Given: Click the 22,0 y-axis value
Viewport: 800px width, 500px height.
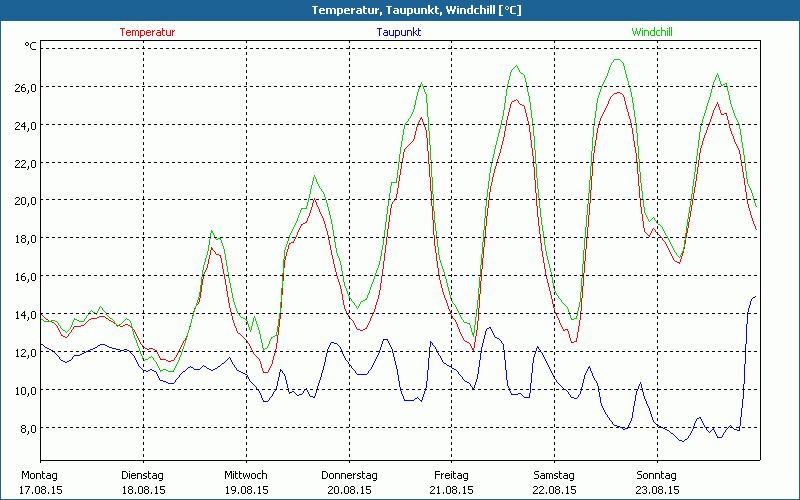Looking at the screenshot, I should pos(26,163).
